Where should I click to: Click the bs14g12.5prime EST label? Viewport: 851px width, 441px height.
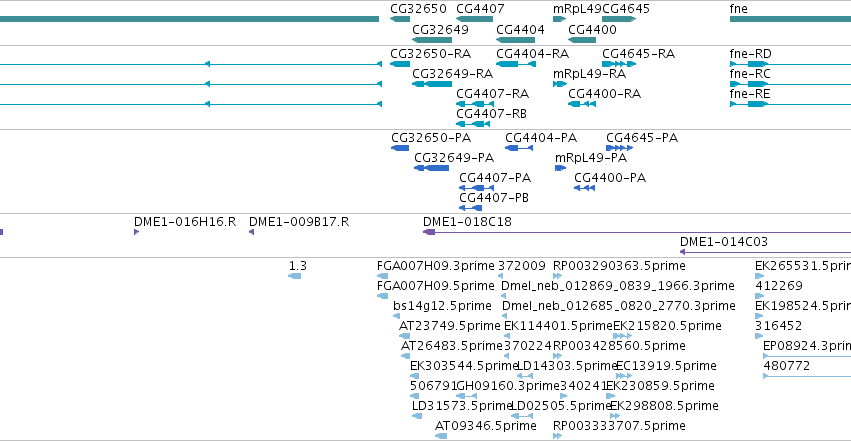[442, 306]
